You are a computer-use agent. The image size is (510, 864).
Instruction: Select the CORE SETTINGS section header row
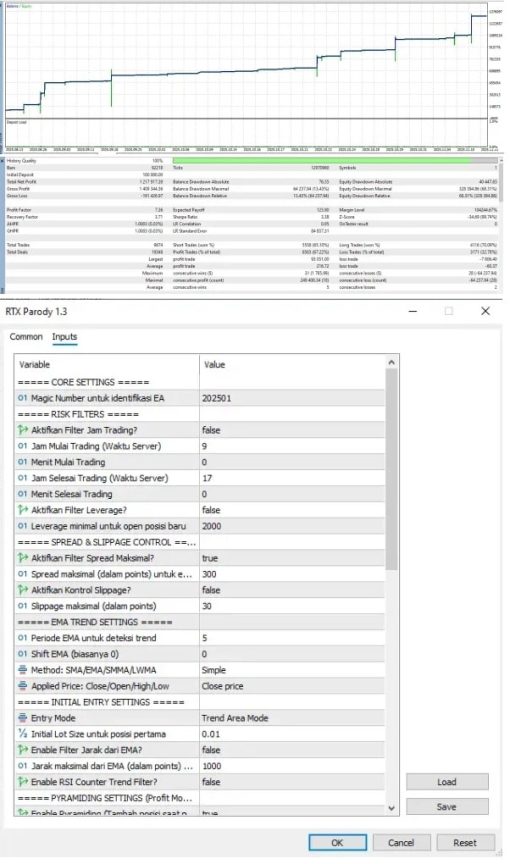pyautogui.click(x=200, y=382)
